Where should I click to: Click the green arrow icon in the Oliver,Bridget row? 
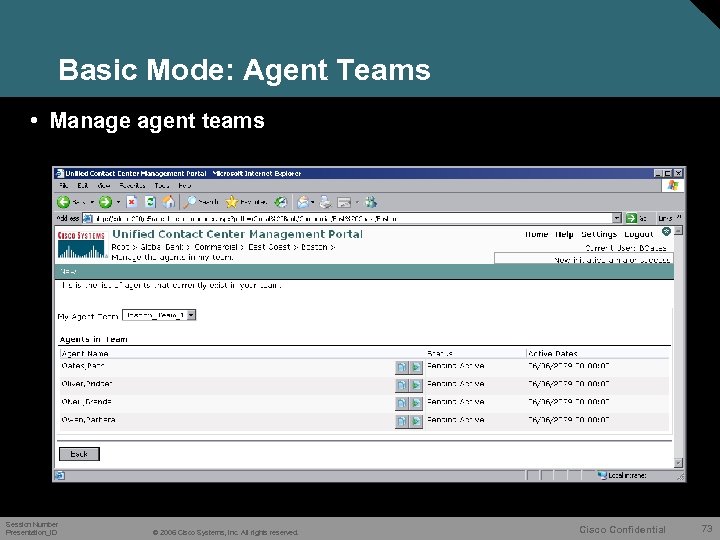pos(416,385)
